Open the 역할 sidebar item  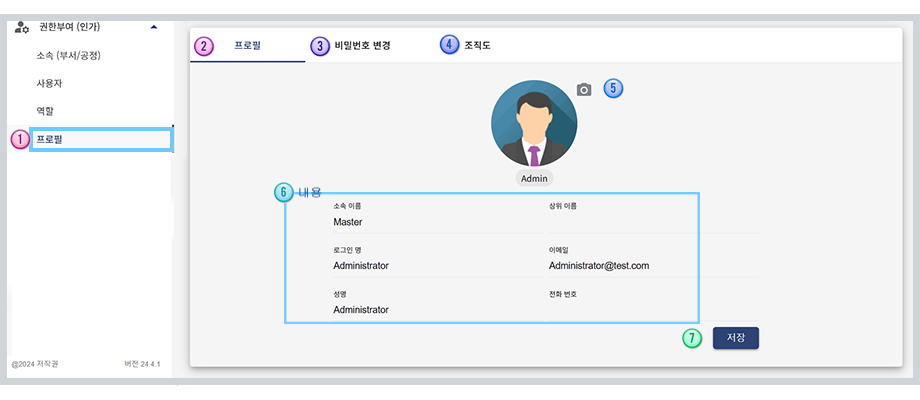(45, 111)
